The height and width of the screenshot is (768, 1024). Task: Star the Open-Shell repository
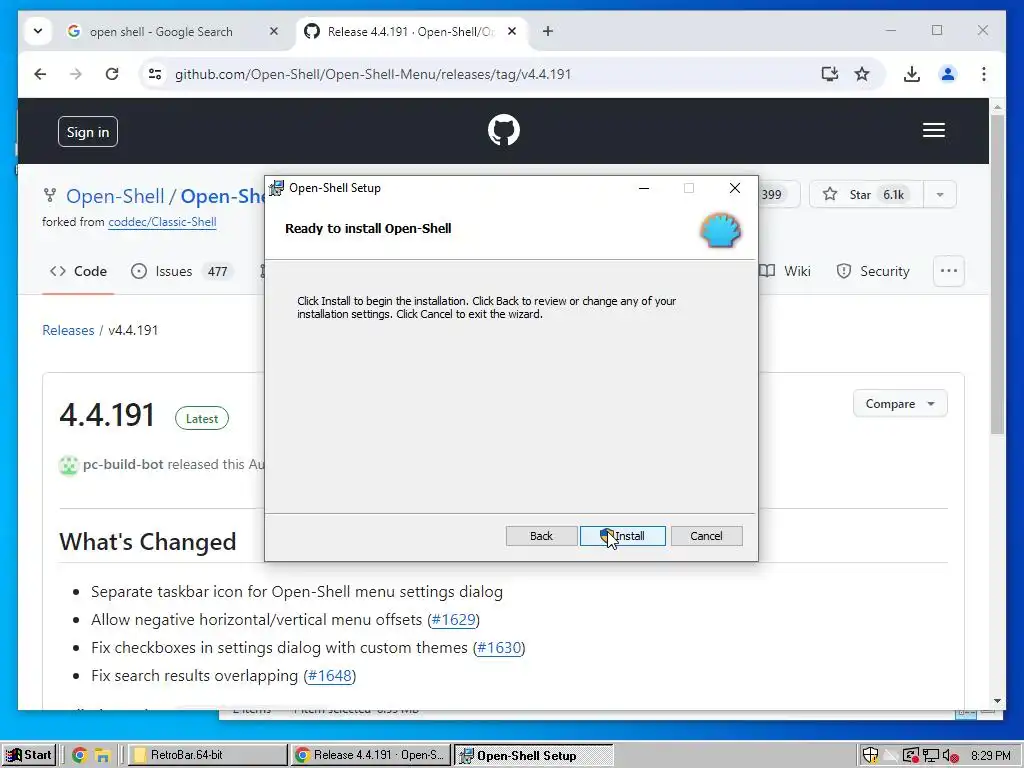pos(866,194)
